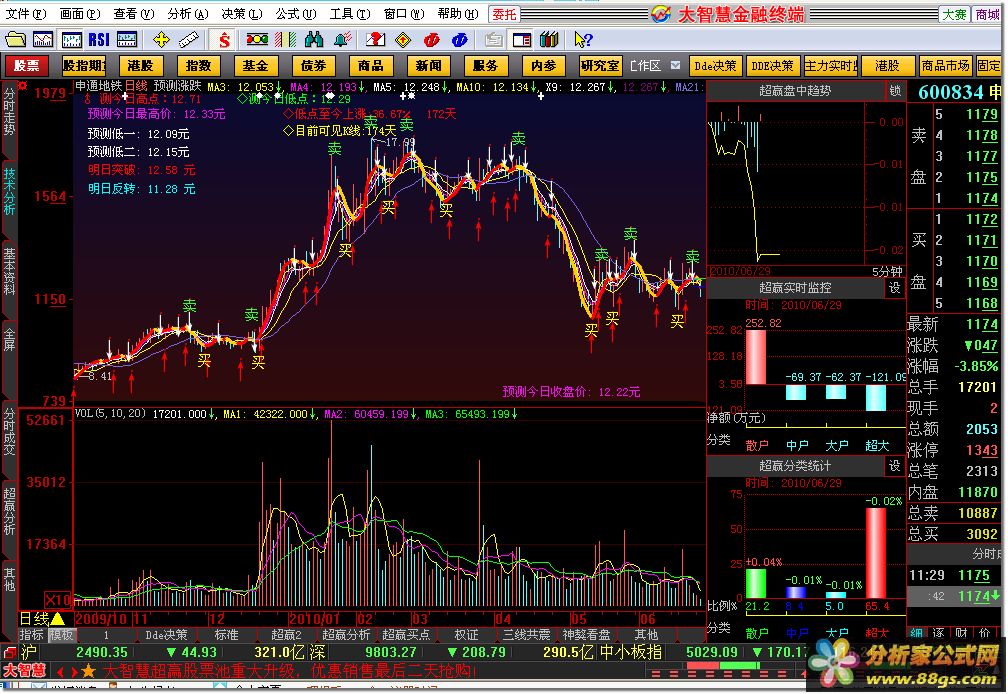Screen dimensions: 1008x694
Task: Click the 新闻 button
Action: point(428,66)
